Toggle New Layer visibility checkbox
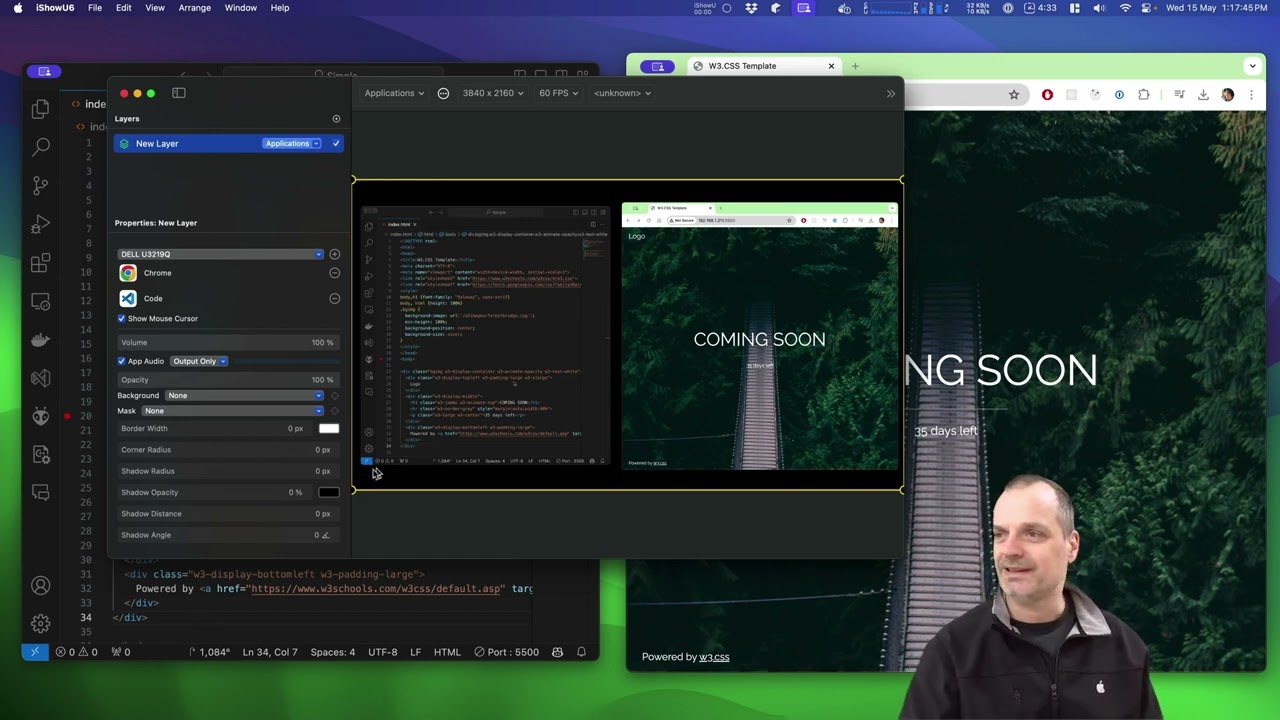 pos(336,144)
